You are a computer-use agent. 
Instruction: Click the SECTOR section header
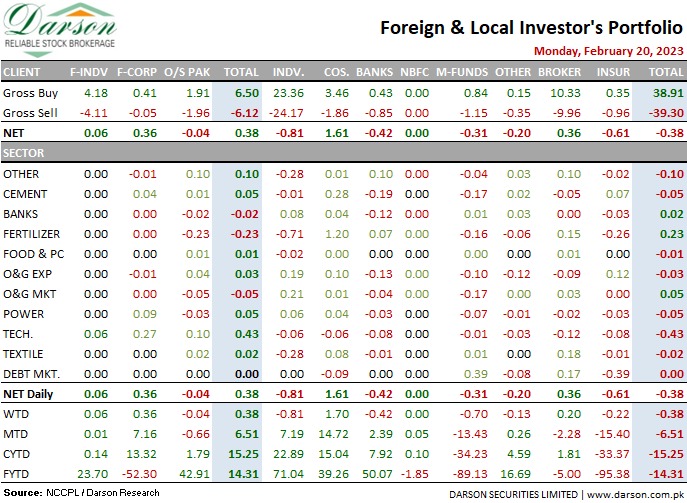coord(24,153)
